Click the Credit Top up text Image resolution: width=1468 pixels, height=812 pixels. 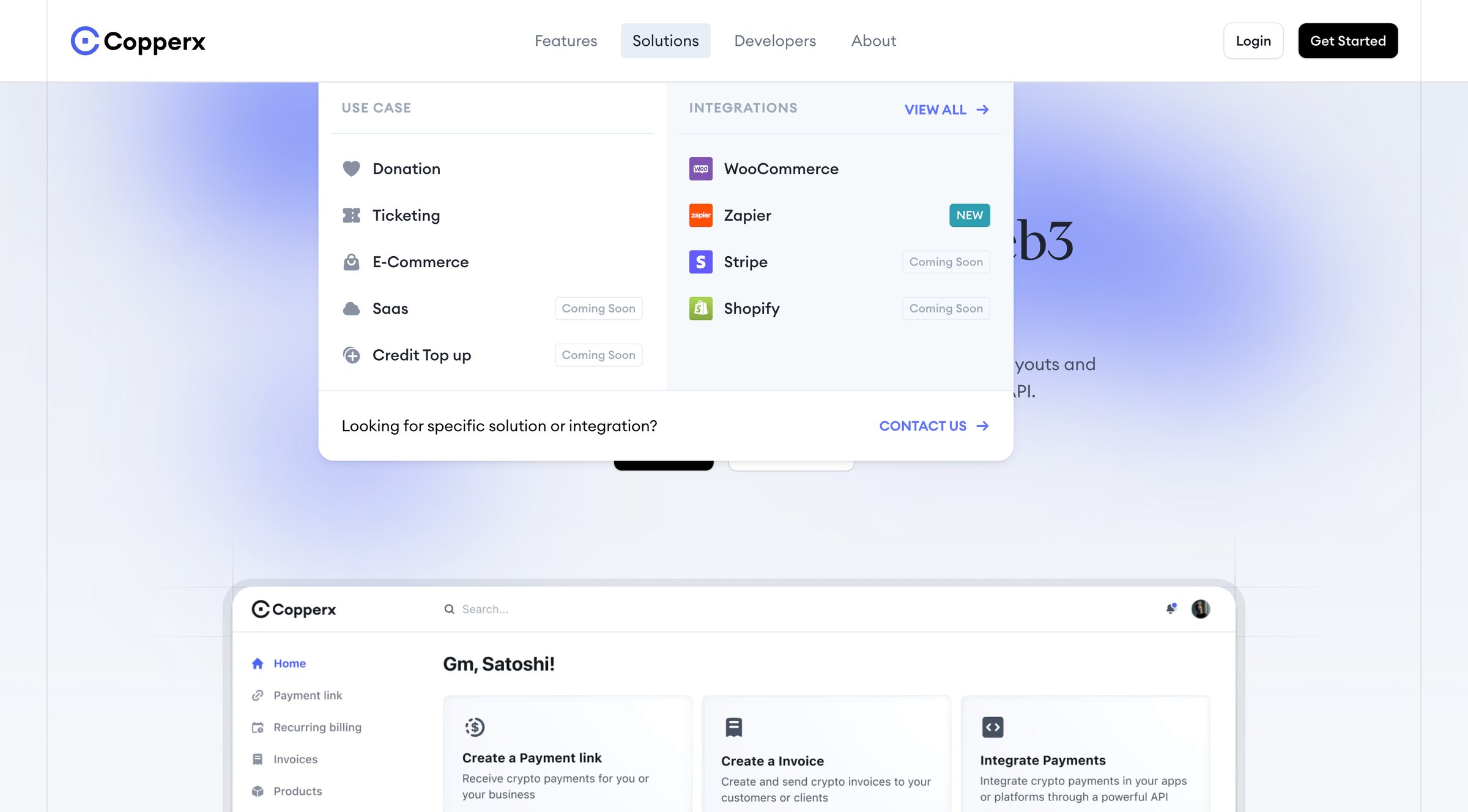pos(421,355)
